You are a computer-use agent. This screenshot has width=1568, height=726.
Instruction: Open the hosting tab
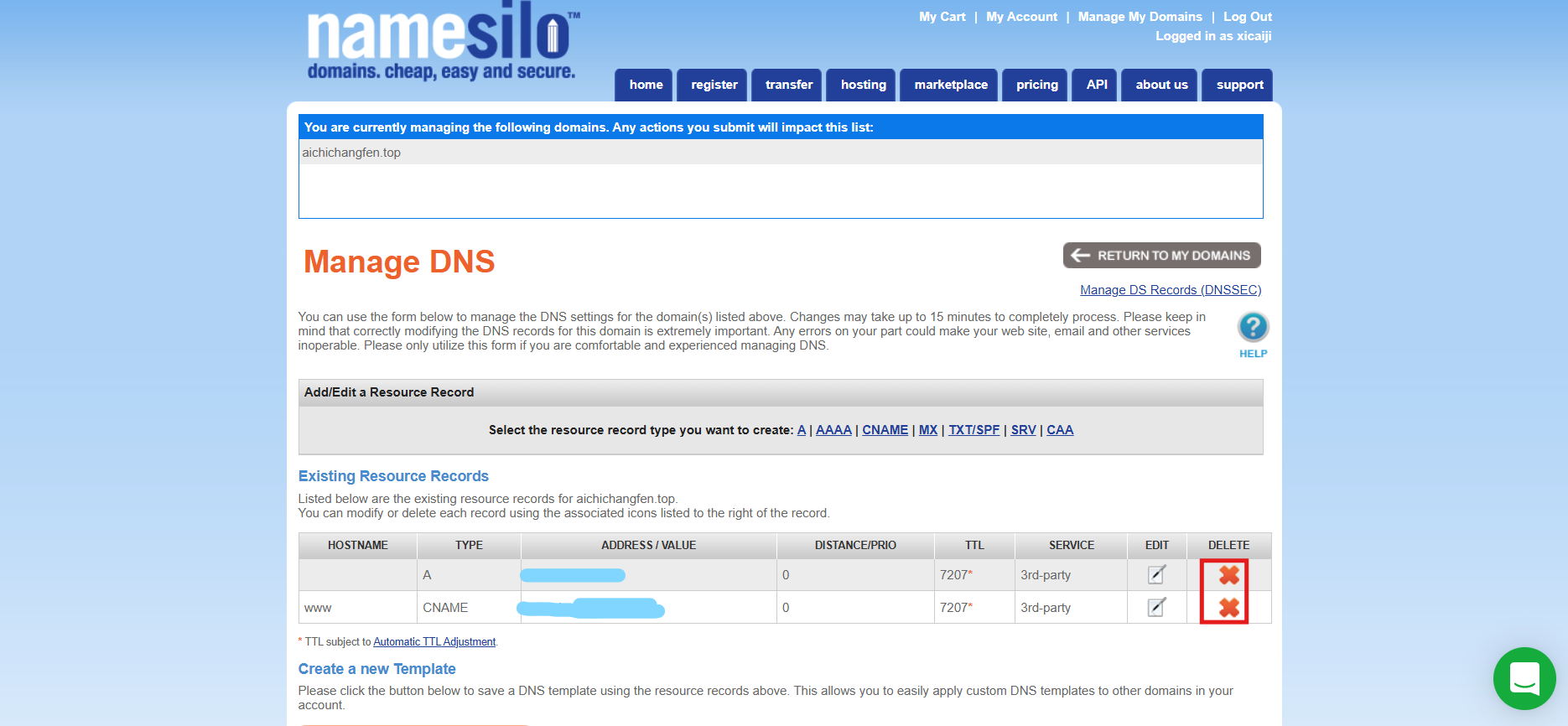(863, 85)
